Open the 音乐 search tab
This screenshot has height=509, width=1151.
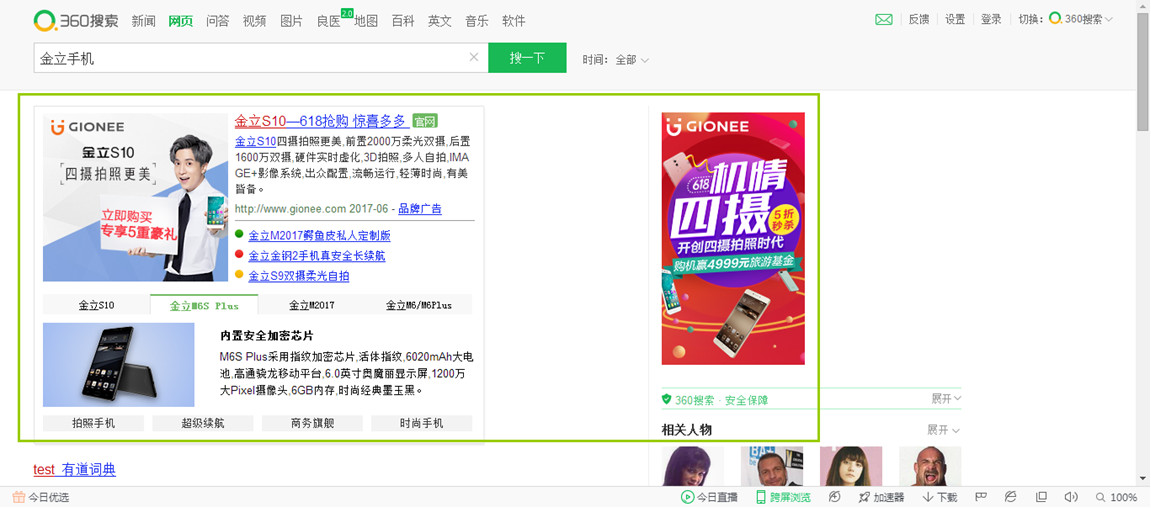477,21
